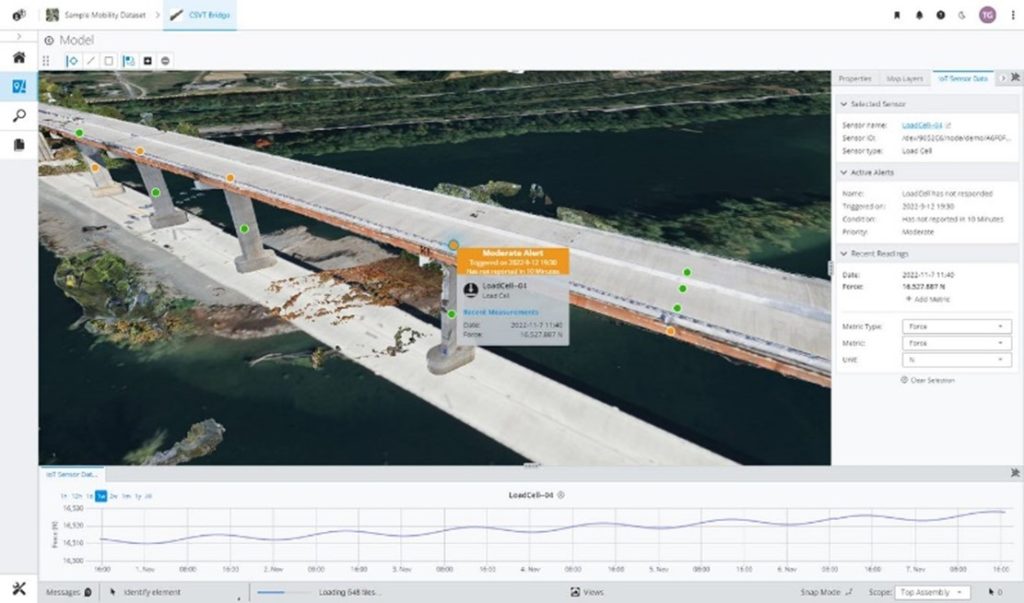Open the flag marker tool in toolbar
1024x603 pixels.
click(x=130, y=60)
